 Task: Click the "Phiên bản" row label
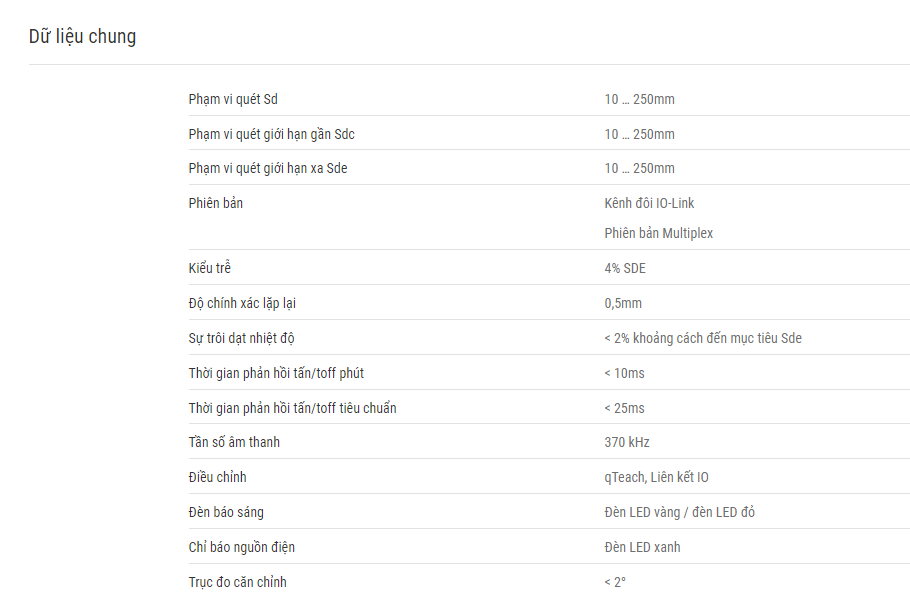coord(216,203)
